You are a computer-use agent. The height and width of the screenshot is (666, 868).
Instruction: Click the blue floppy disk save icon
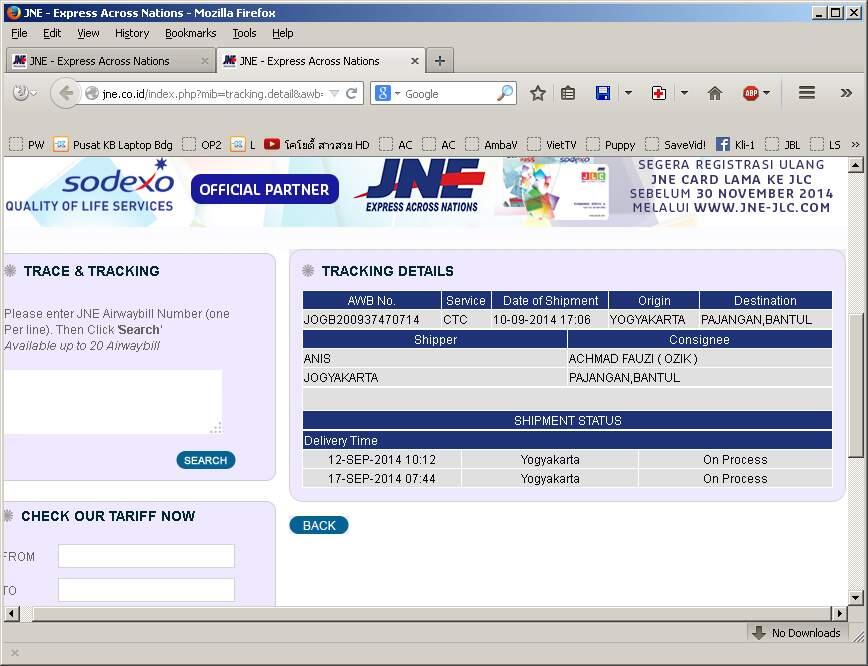(603, 93)
